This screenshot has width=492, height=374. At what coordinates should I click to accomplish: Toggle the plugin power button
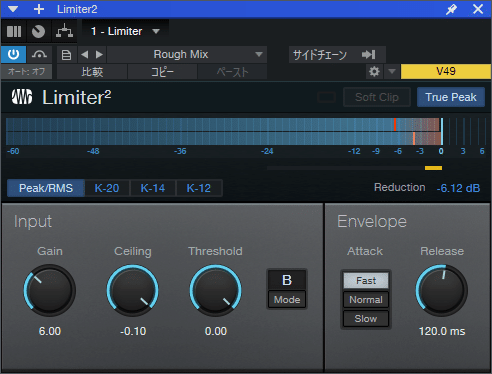pyautogui.click(x=13, y=54)
